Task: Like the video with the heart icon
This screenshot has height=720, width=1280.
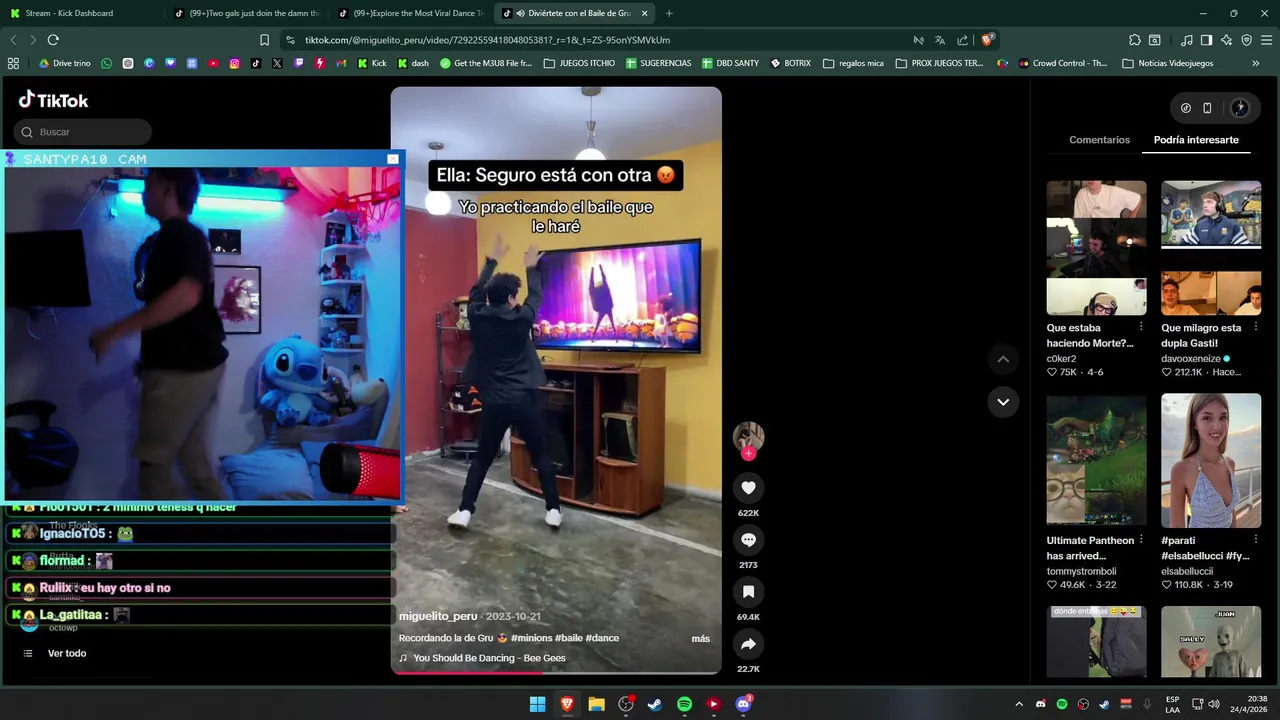Action: point(748,488)
